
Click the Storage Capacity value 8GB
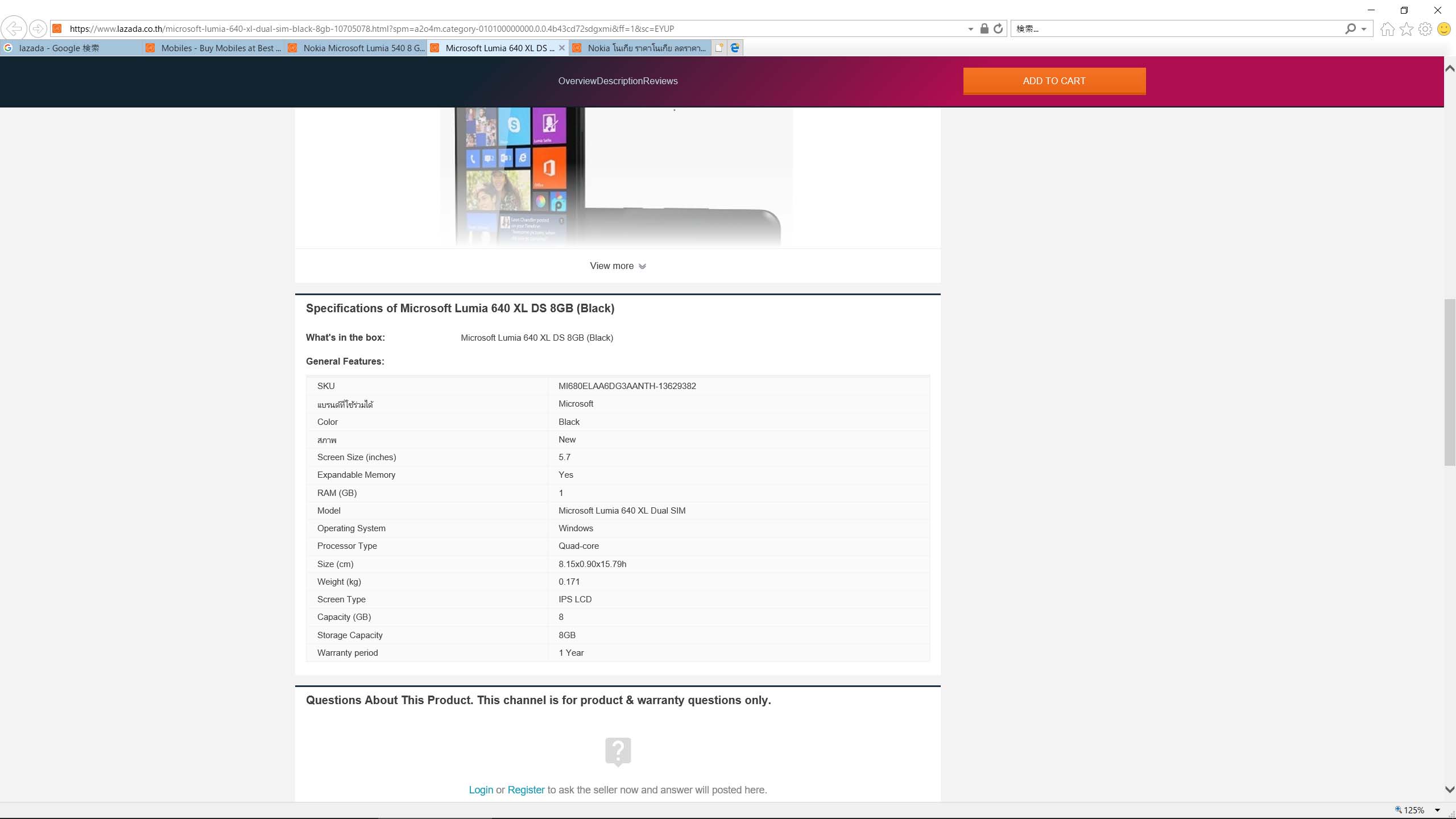tap(566, 635)
